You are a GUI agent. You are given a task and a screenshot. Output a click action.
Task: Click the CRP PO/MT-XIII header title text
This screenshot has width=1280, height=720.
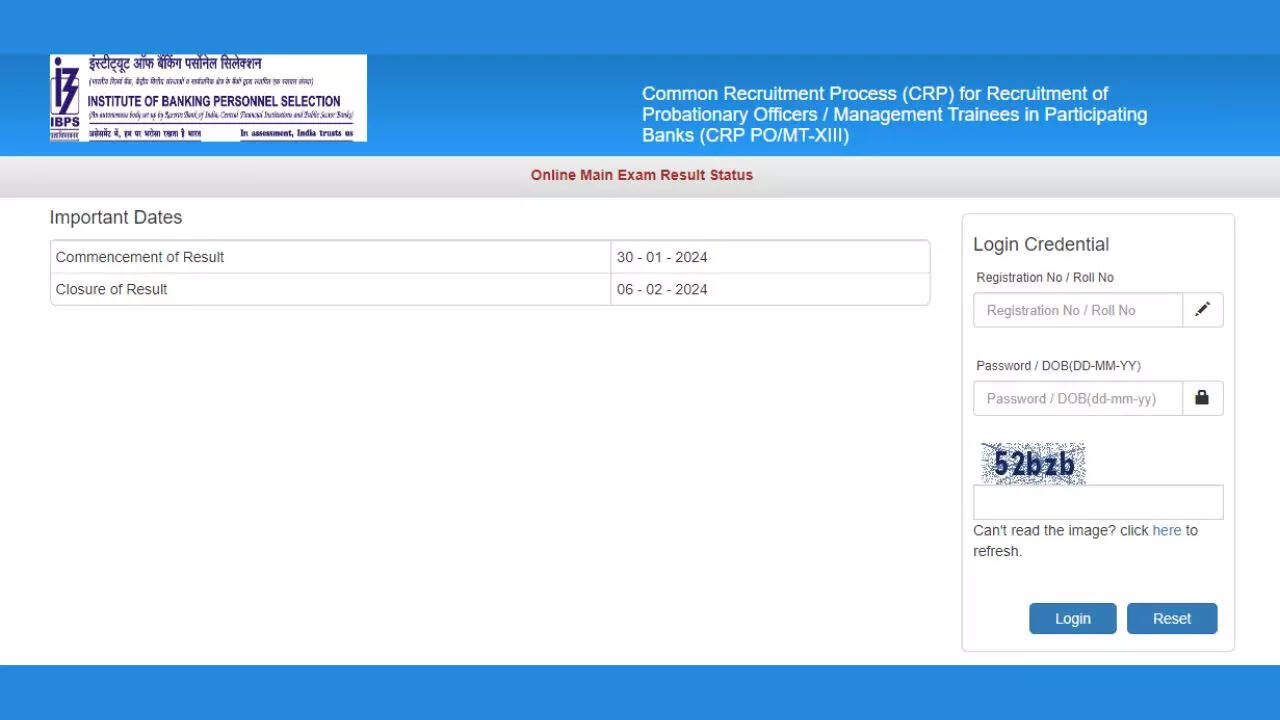point(894,114)
